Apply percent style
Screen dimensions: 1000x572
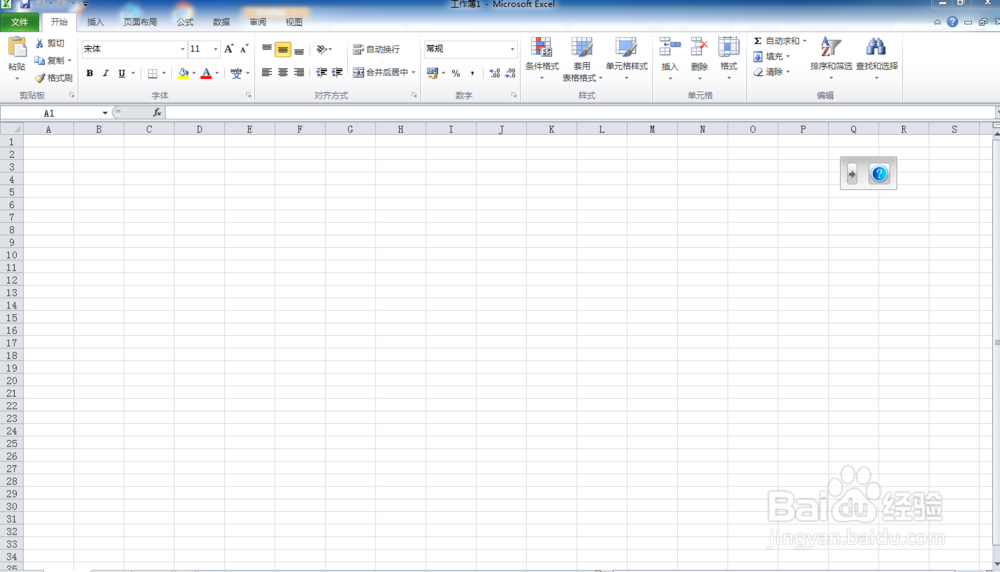tap(455, 73)
